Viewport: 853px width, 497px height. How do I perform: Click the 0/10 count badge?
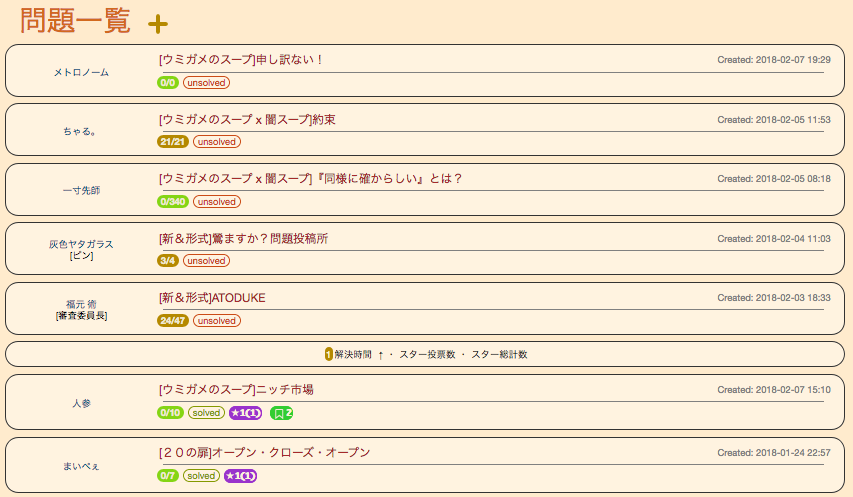(170, 413)
